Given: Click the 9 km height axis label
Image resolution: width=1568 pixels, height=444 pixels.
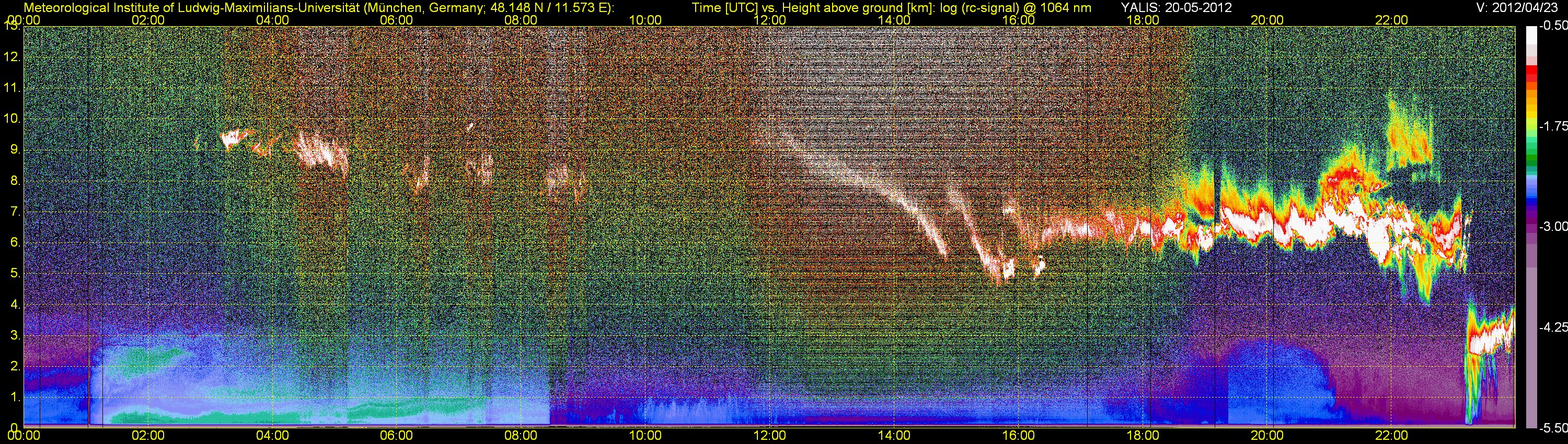Looking at the screenshot, I should tap(15, 149).
